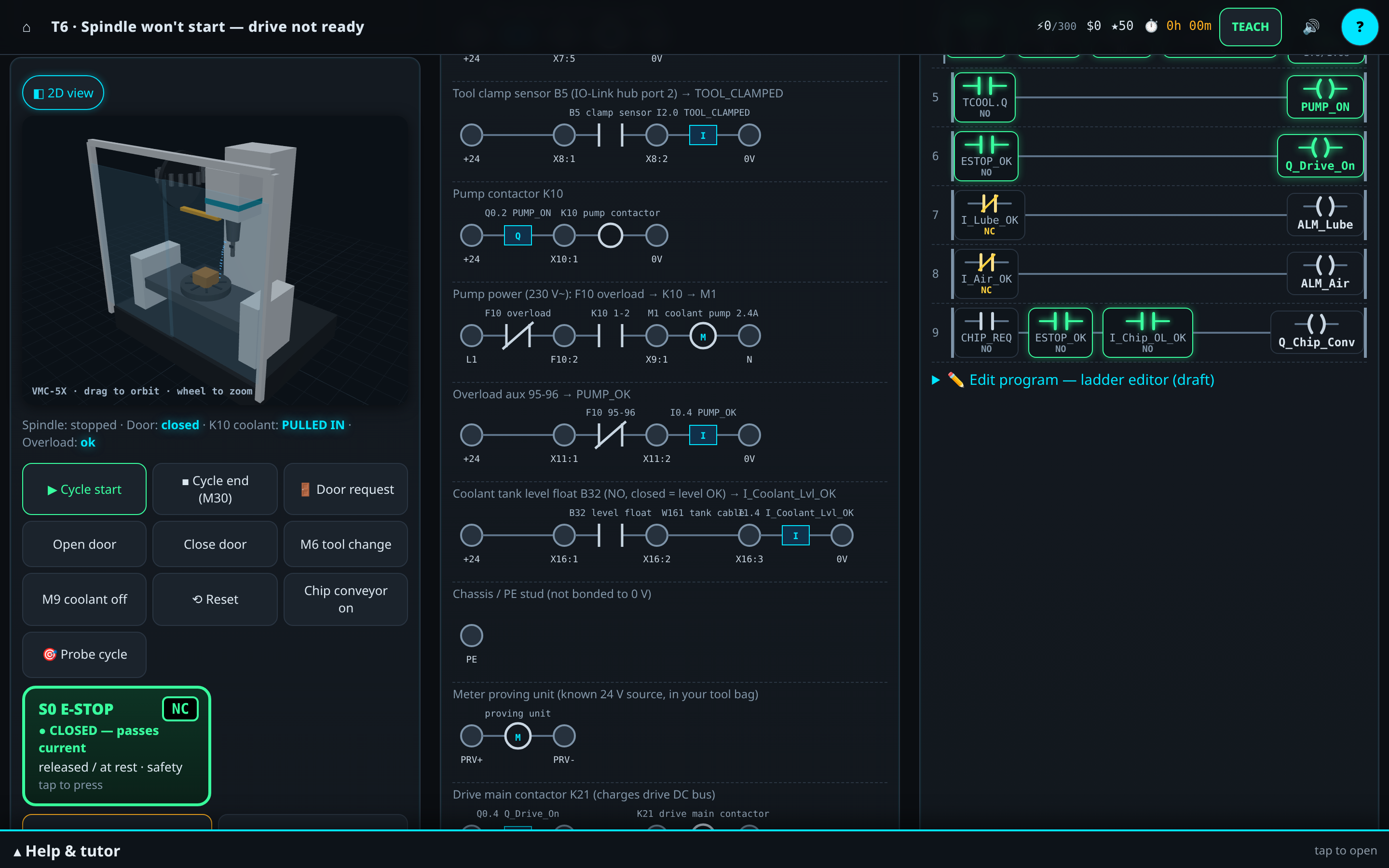Screen dimensions: 1389x868
Task: Click M6 tool change
Action: click(345, 544)
